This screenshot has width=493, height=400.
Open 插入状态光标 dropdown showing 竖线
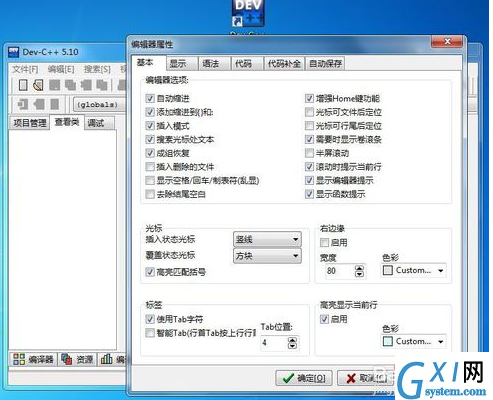tap(267, 239)
